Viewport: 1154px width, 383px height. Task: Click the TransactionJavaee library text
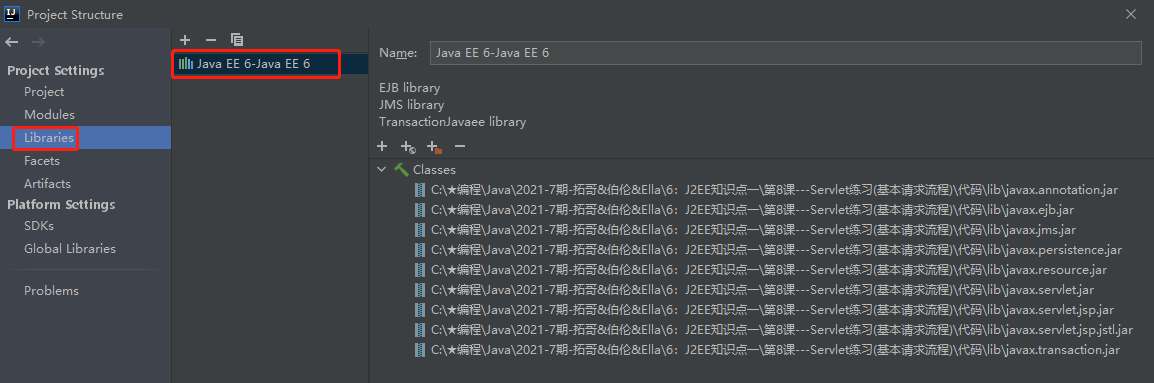[x=453, y=122]
